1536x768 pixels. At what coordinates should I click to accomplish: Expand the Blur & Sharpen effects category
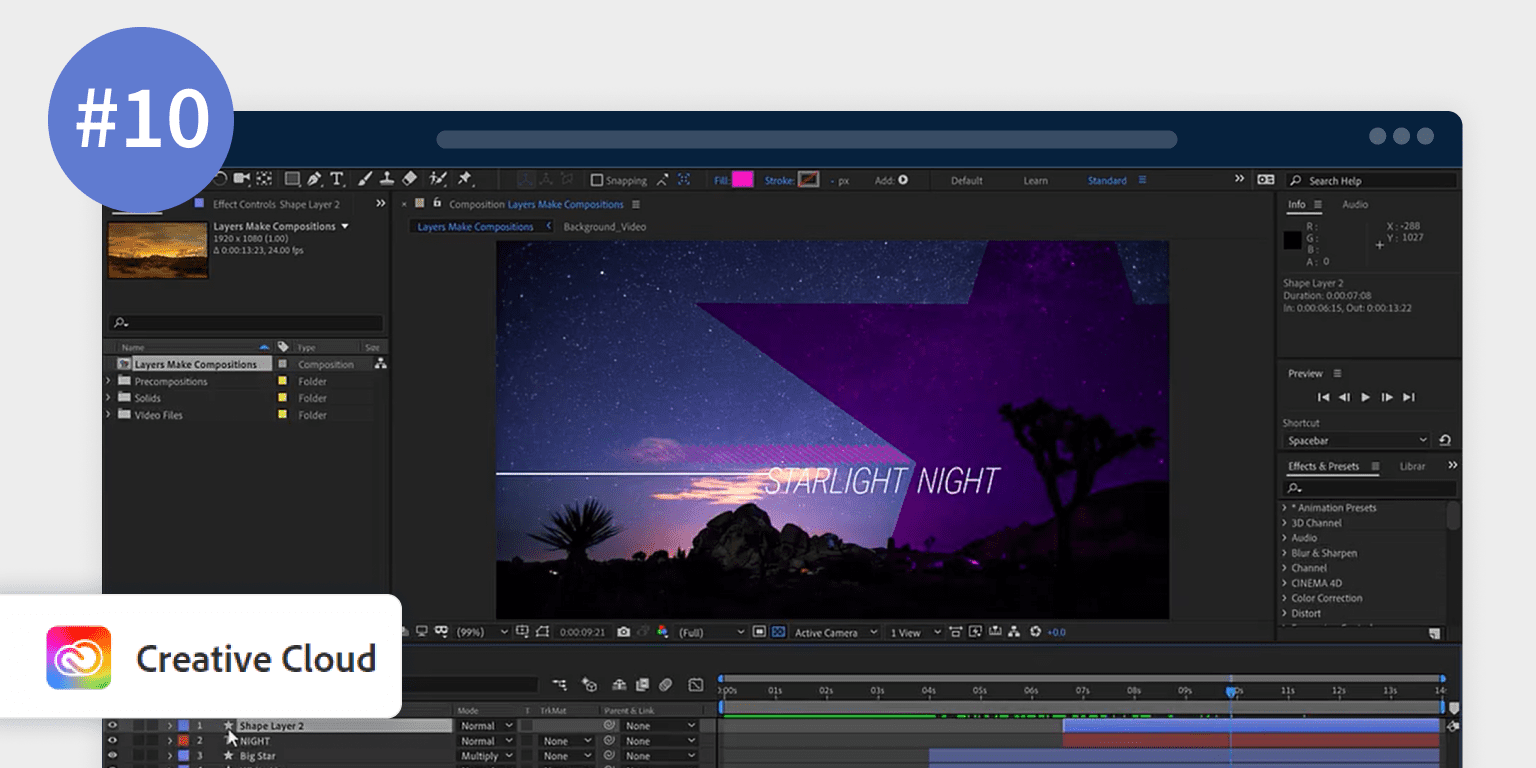pos(1285,553)
